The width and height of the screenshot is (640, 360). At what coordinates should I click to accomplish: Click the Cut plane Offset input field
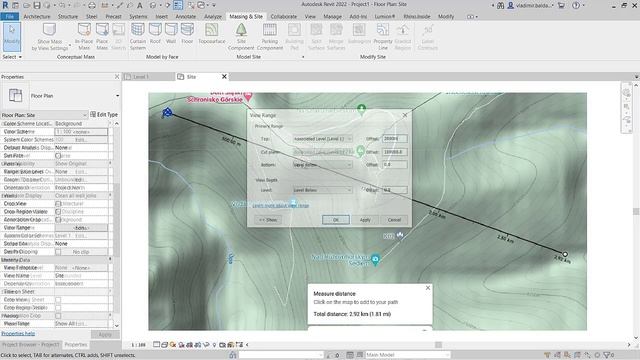(395, 152)
